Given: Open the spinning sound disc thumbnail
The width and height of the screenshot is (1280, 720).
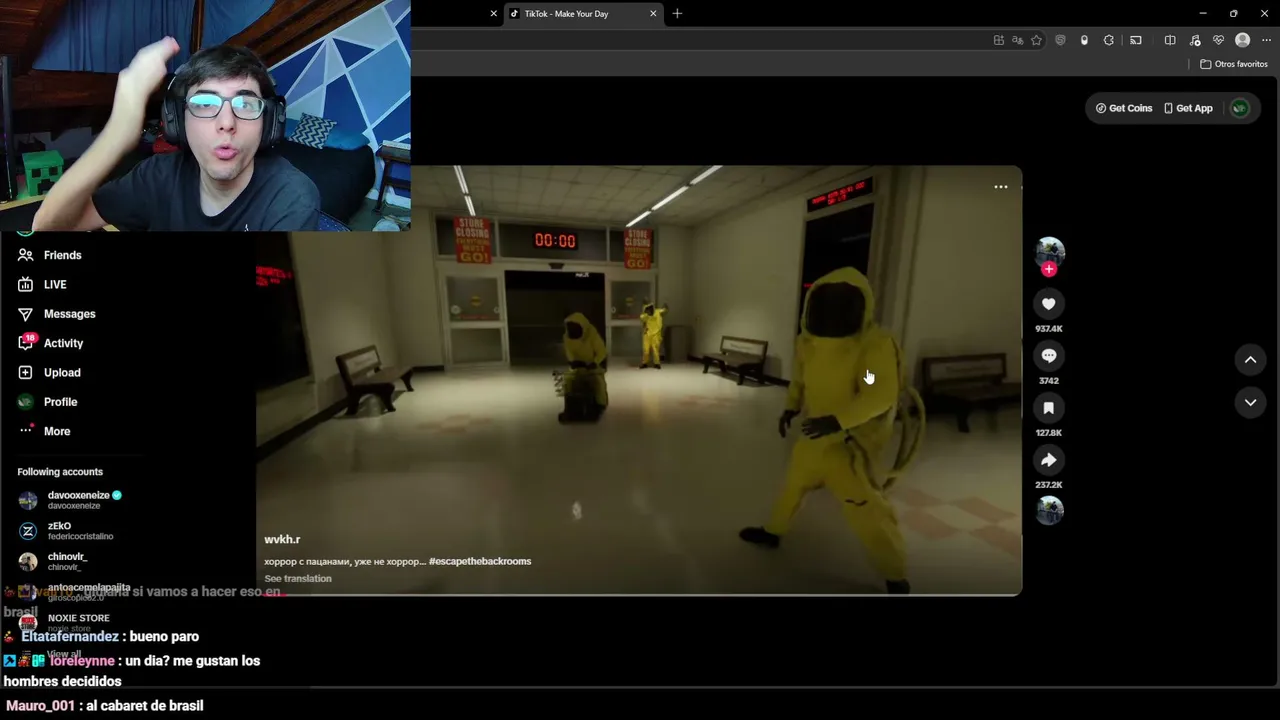Looking at the screenshot, I should click(x=1049, y=511).
